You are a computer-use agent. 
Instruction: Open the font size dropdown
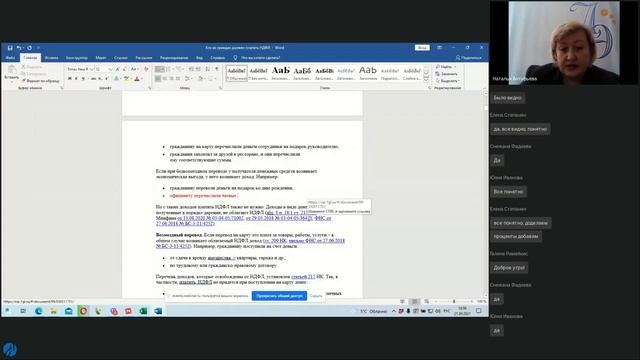tap(104, 69)
